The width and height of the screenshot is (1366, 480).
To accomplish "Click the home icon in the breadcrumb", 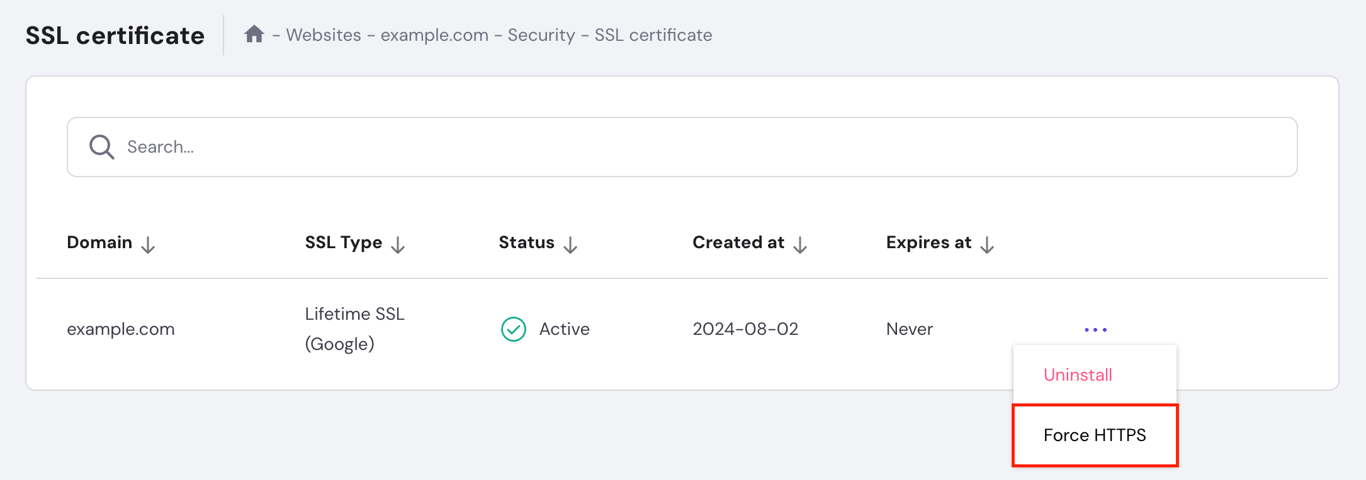I will [254, 35].
